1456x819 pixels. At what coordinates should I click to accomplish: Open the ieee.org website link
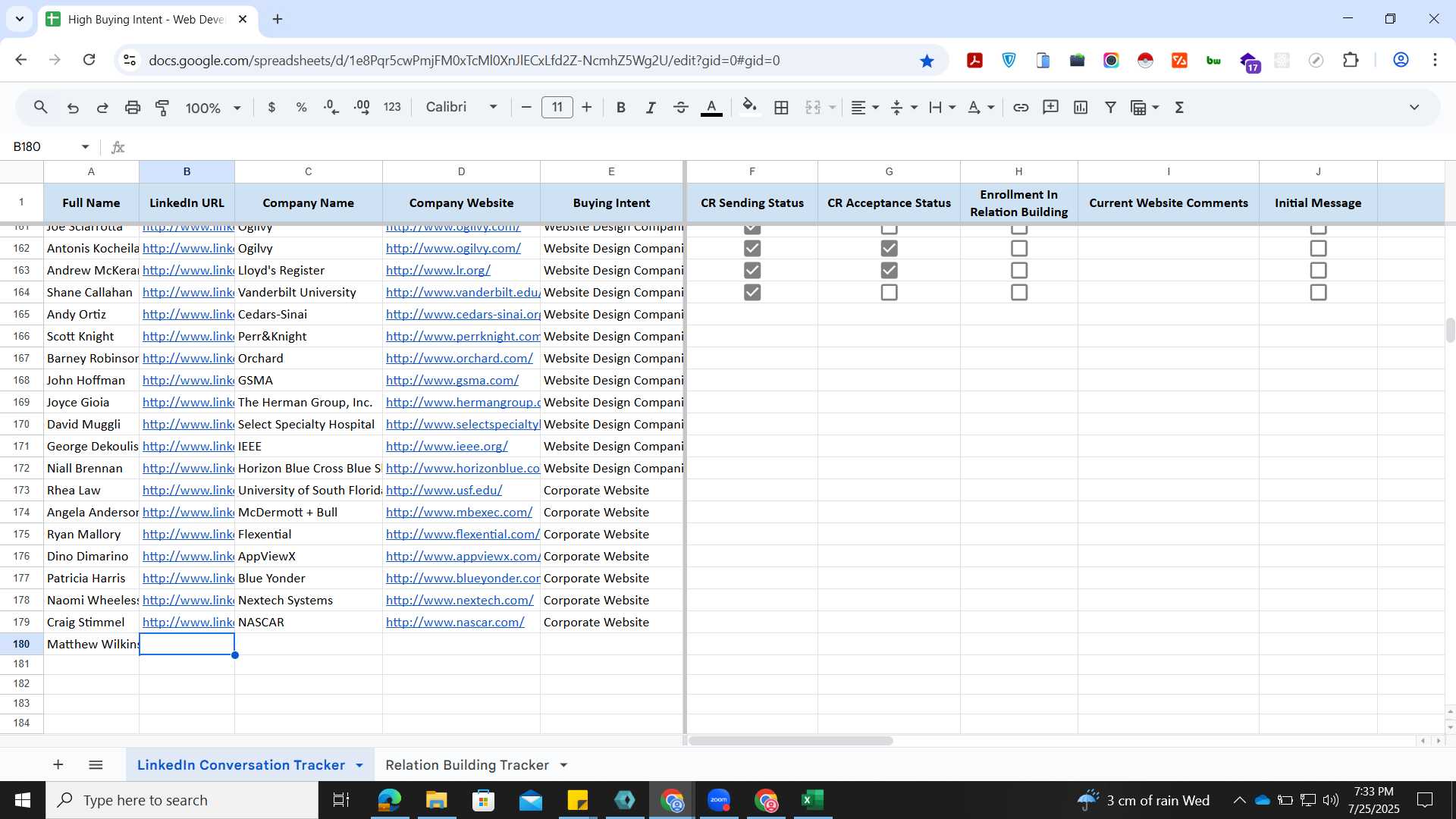click(447, 446)
